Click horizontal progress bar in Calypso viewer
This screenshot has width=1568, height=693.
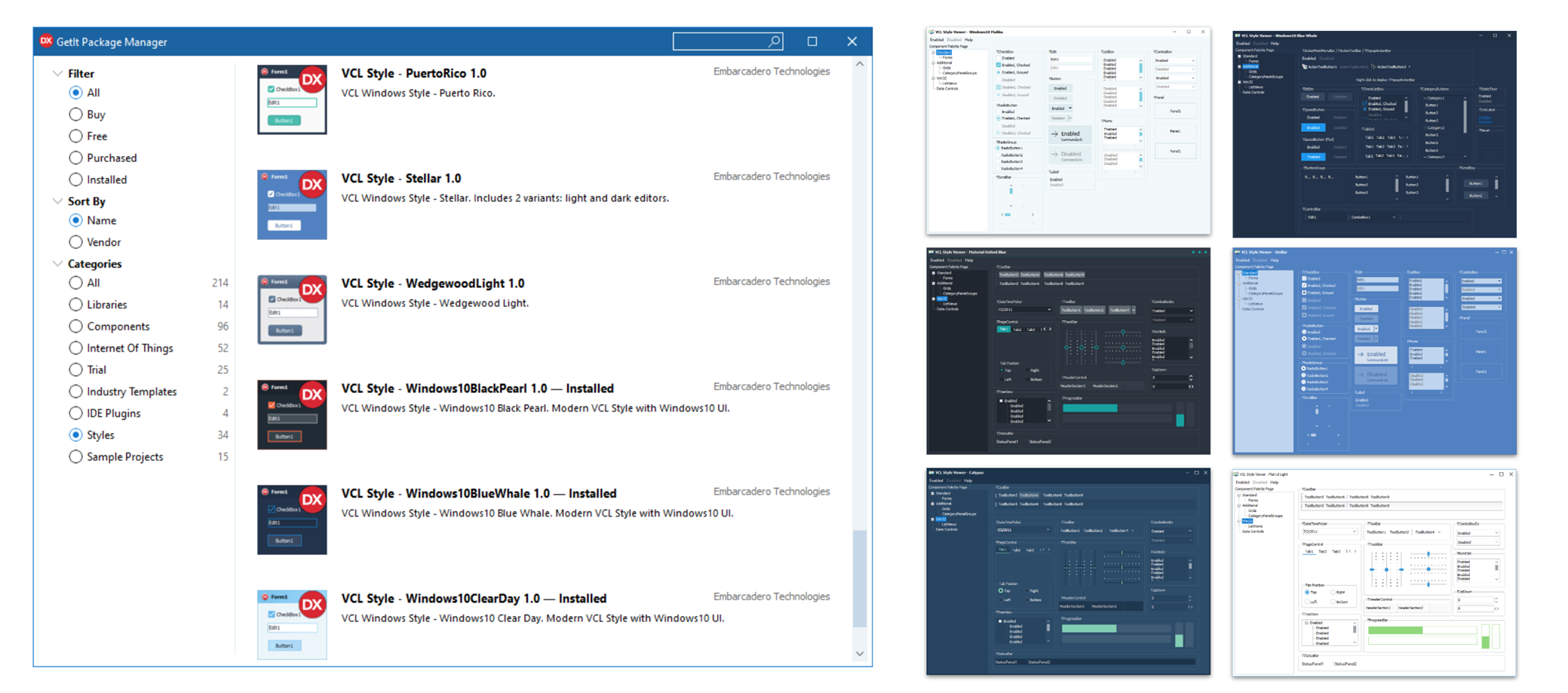[1117, 628]
